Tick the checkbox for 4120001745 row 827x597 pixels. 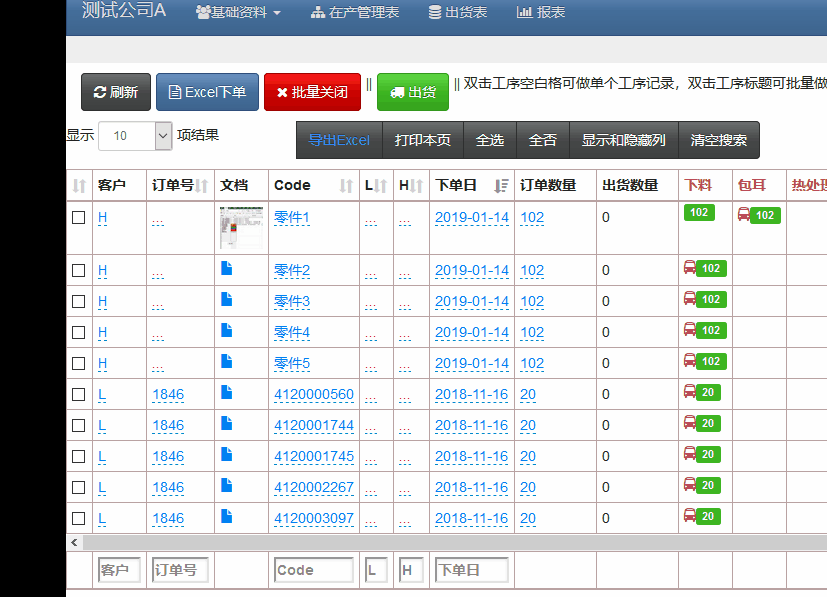(x=79, y=456)
